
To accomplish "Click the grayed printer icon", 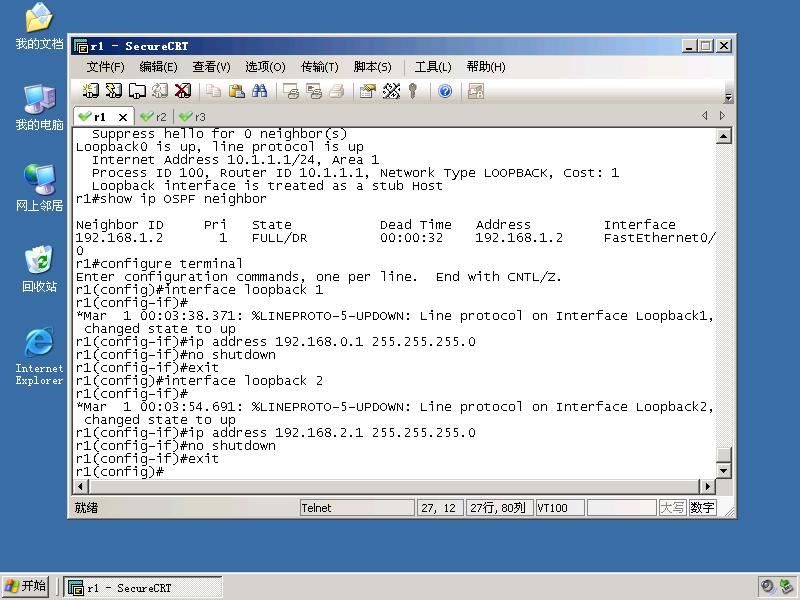I will (337, 91).
